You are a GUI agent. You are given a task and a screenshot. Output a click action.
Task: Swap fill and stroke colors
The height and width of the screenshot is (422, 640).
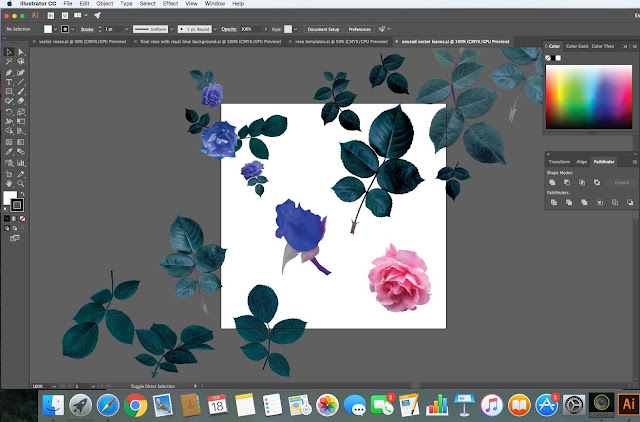23,194
